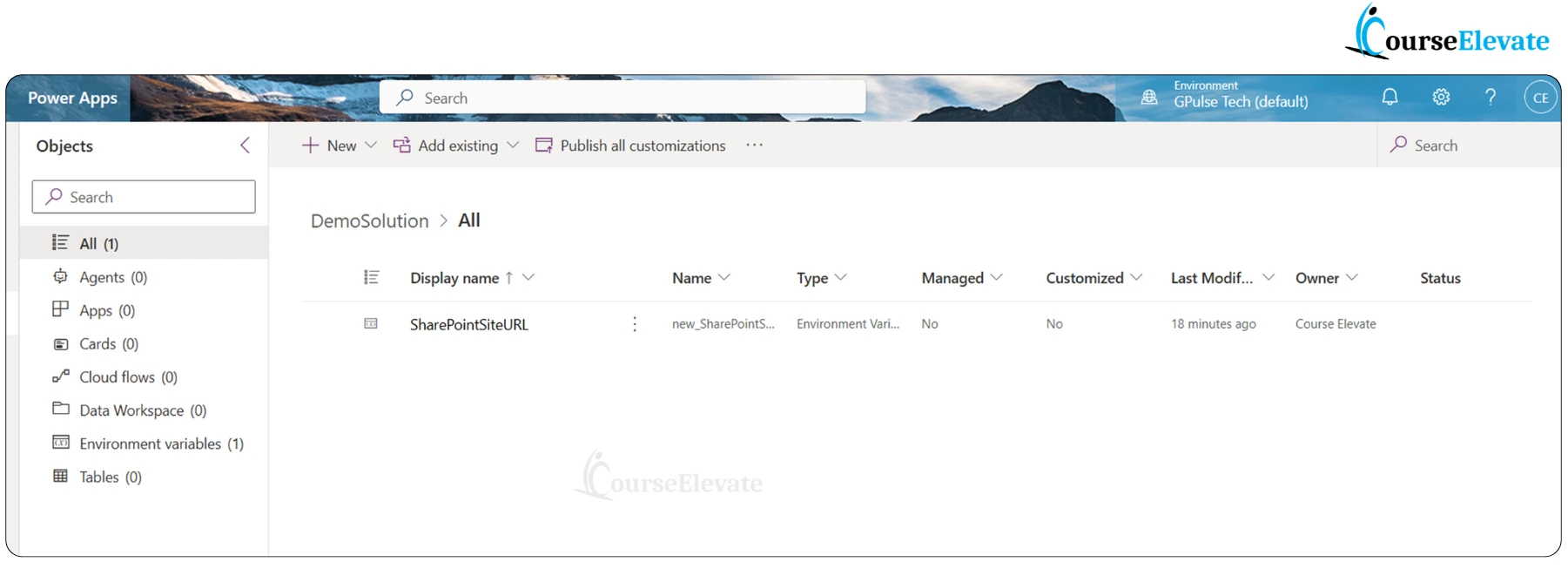The height and width of the screenshot is (569, 1568).
Task: Click the Agents icon in sidebar
Action: click(x=60, y=276)
